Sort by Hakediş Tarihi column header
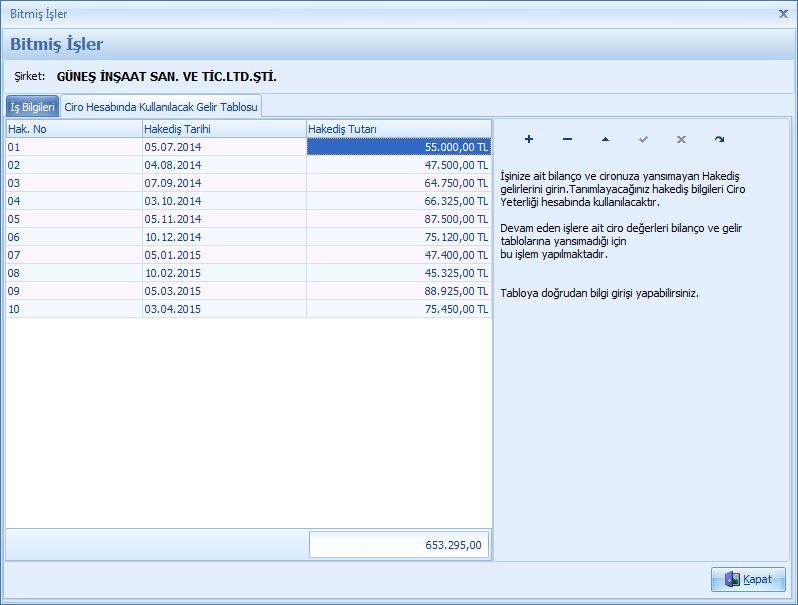This screenshot has height=605, width=798. click(x=223, y=129)
